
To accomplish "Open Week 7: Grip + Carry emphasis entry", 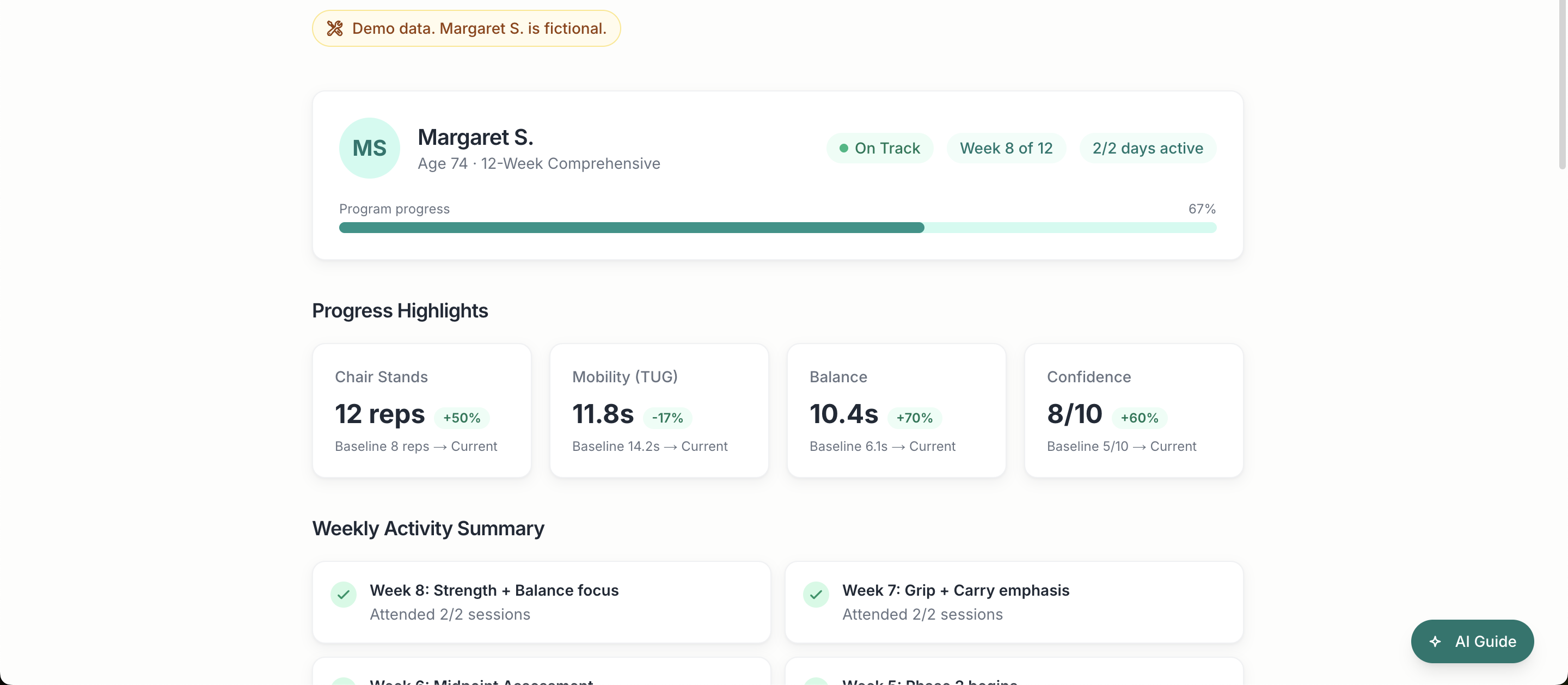I will point(1014,602).
